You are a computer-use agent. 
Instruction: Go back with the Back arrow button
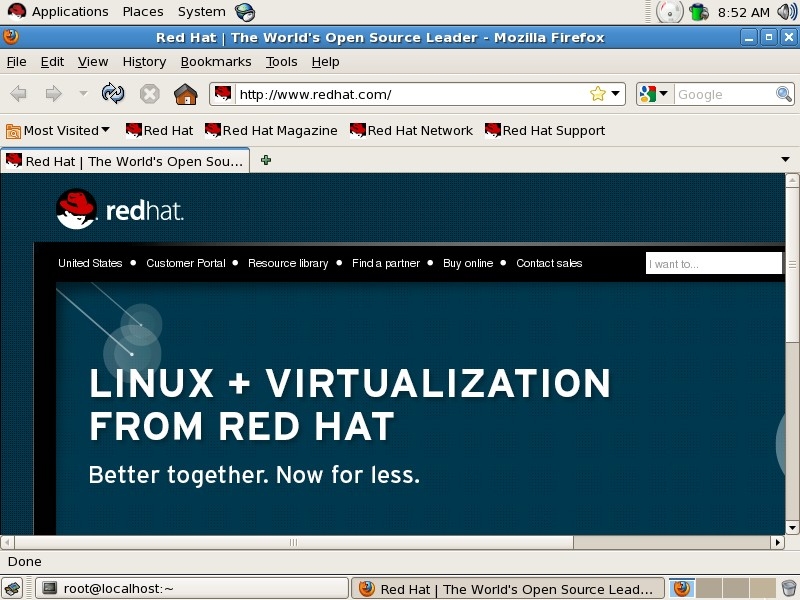click(18, 94)
